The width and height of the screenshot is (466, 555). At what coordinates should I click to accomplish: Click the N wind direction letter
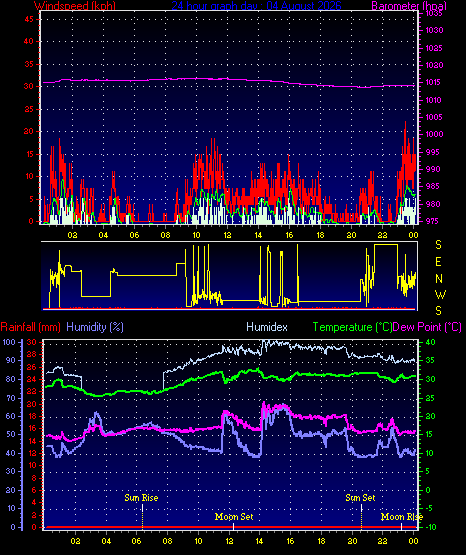(x=439, y=279)
